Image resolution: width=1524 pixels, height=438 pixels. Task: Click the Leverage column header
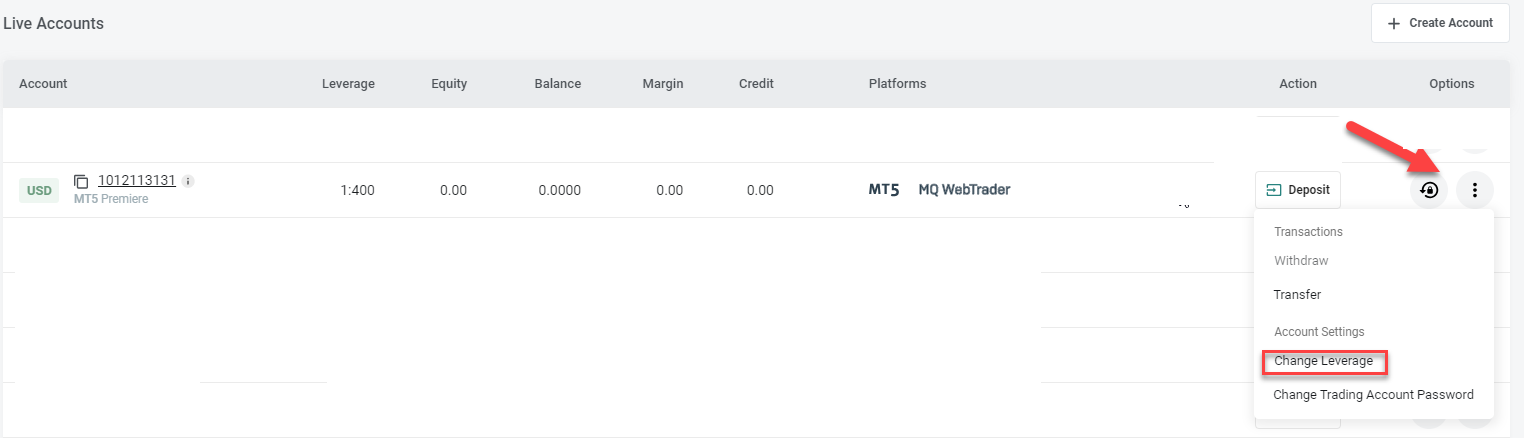[348, 84]
